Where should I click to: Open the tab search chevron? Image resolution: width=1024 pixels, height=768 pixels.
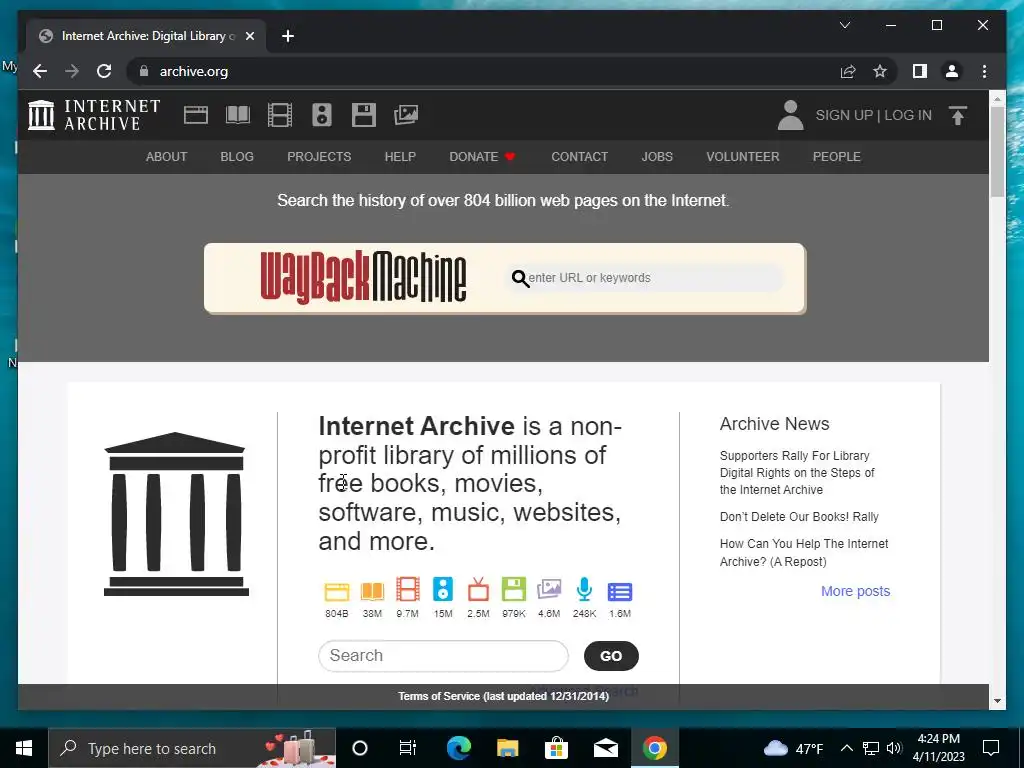pyautogui.click(x=844, y=25)
